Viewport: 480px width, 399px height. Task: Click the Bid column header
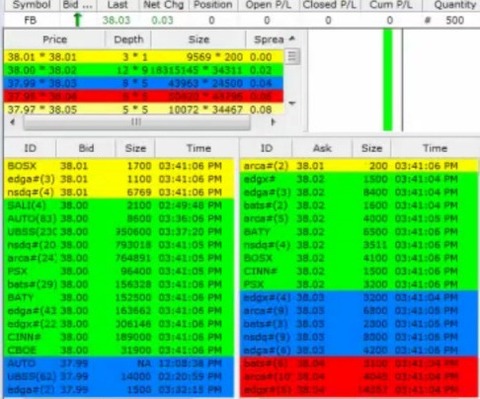[x=86, y=148]
